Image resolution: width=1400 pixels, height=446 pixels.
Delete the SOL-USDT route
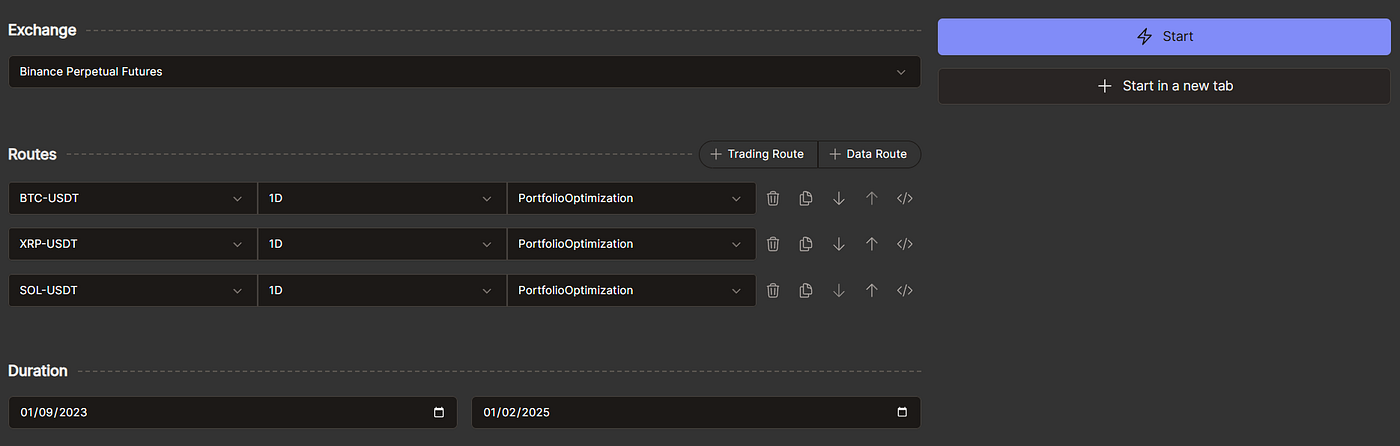[773, 290]
